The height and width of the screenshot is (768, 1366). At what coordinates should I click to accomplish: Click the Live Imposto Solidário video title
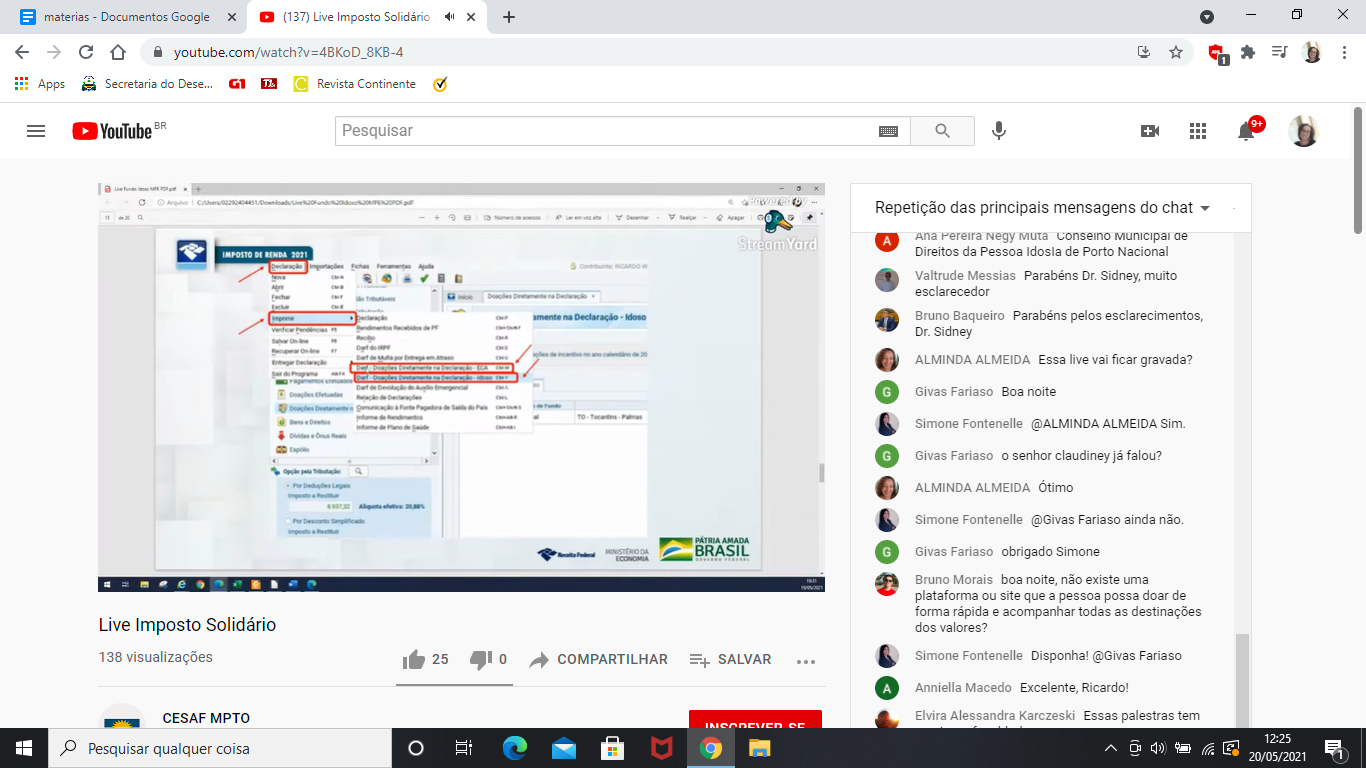pyautogui.click(x=187, y=625)
